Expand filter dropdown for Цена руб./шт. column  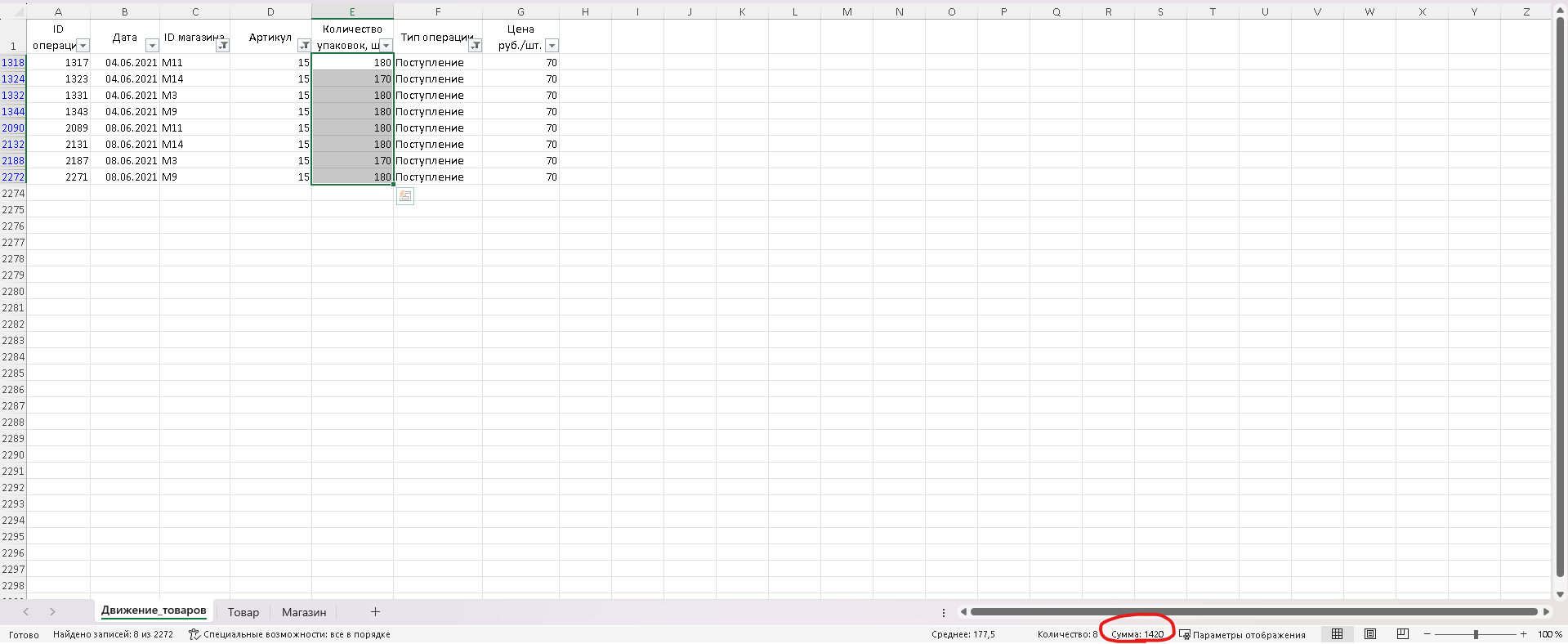552,46
